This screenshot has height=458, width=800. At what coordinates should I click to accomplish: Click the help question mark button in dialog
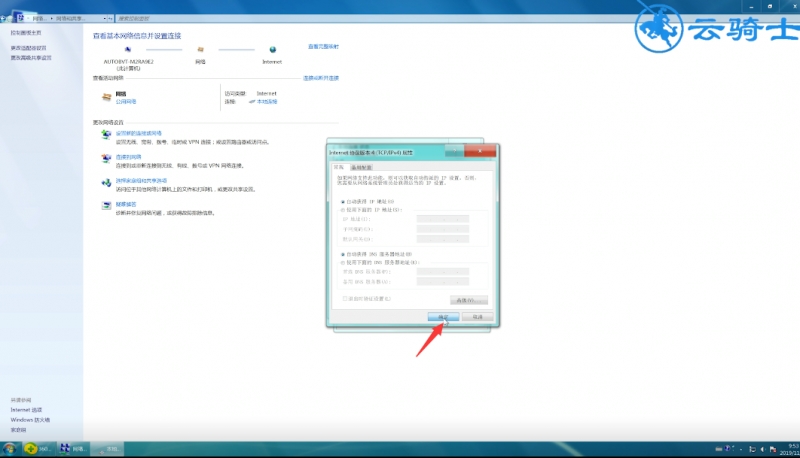point(455,151)
